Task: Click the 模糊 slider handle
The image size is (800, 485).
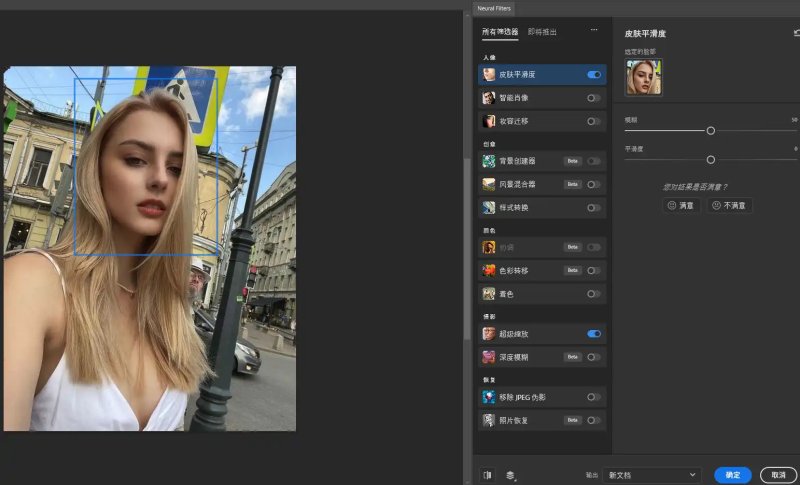Action: (x=710, y=131)
